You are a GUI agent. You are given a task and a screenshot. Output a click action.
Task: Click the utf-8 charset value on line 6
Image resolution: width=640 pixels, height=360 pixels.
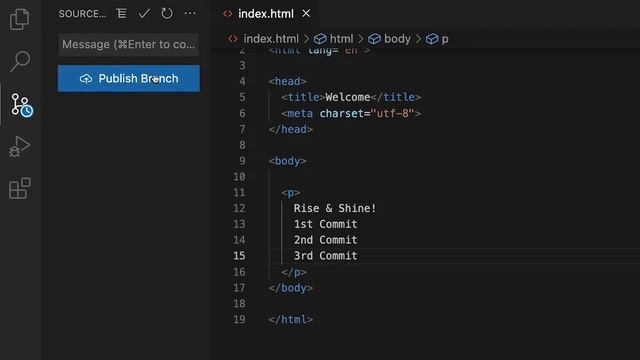coord(392,113)
